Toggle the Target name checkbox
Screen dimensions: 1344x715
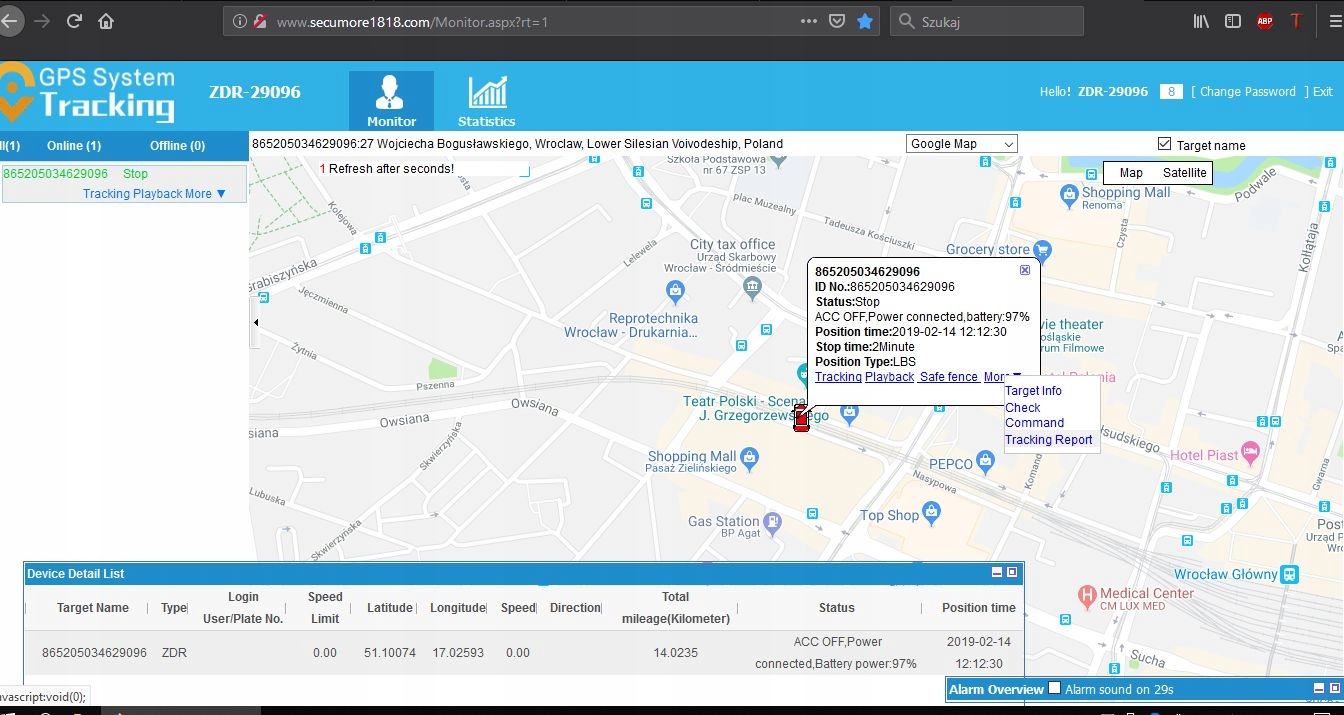point(1164,144)
